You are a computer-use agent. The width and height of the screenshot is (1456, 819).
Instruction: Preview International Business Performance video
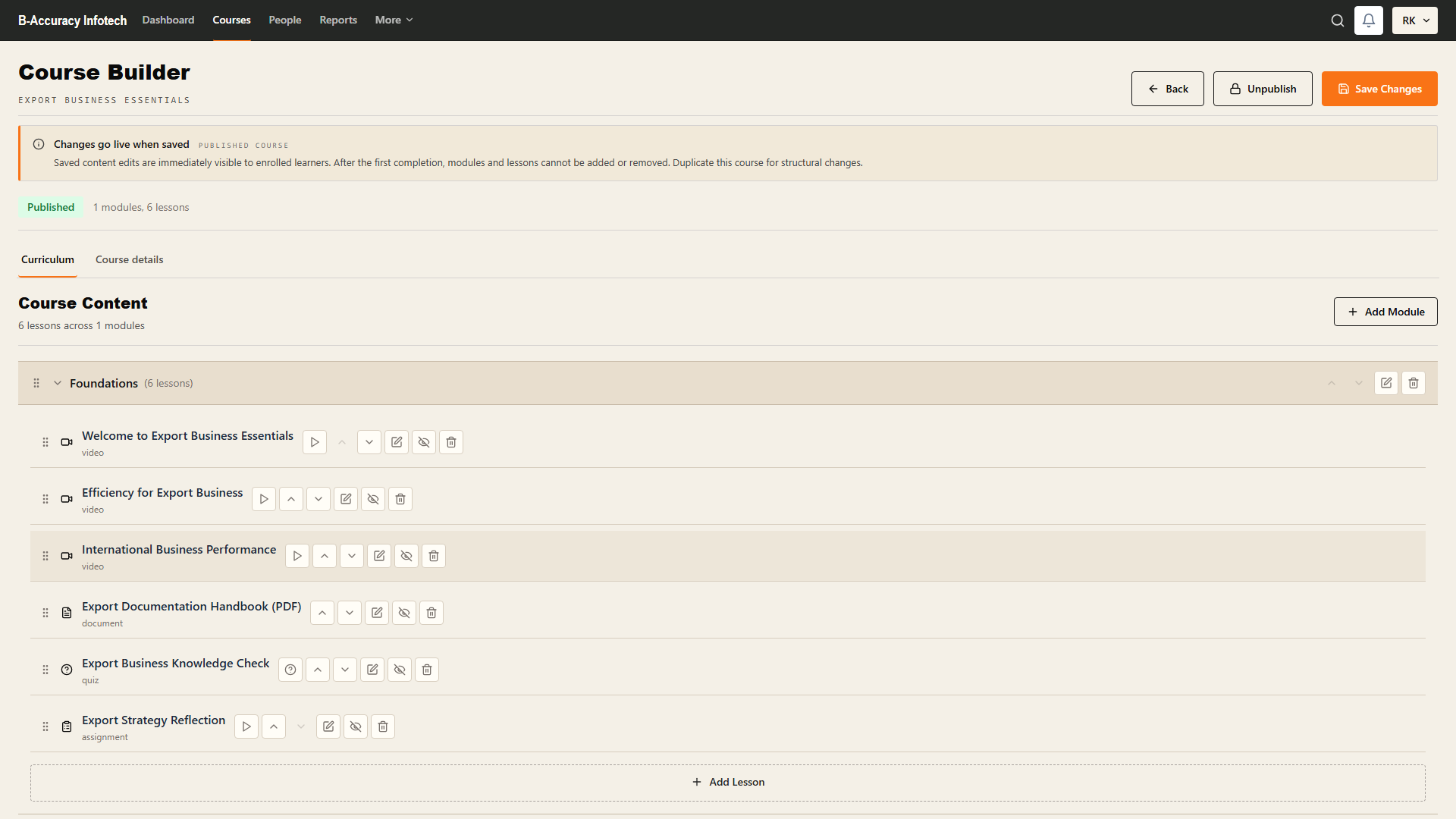[297, 556]
